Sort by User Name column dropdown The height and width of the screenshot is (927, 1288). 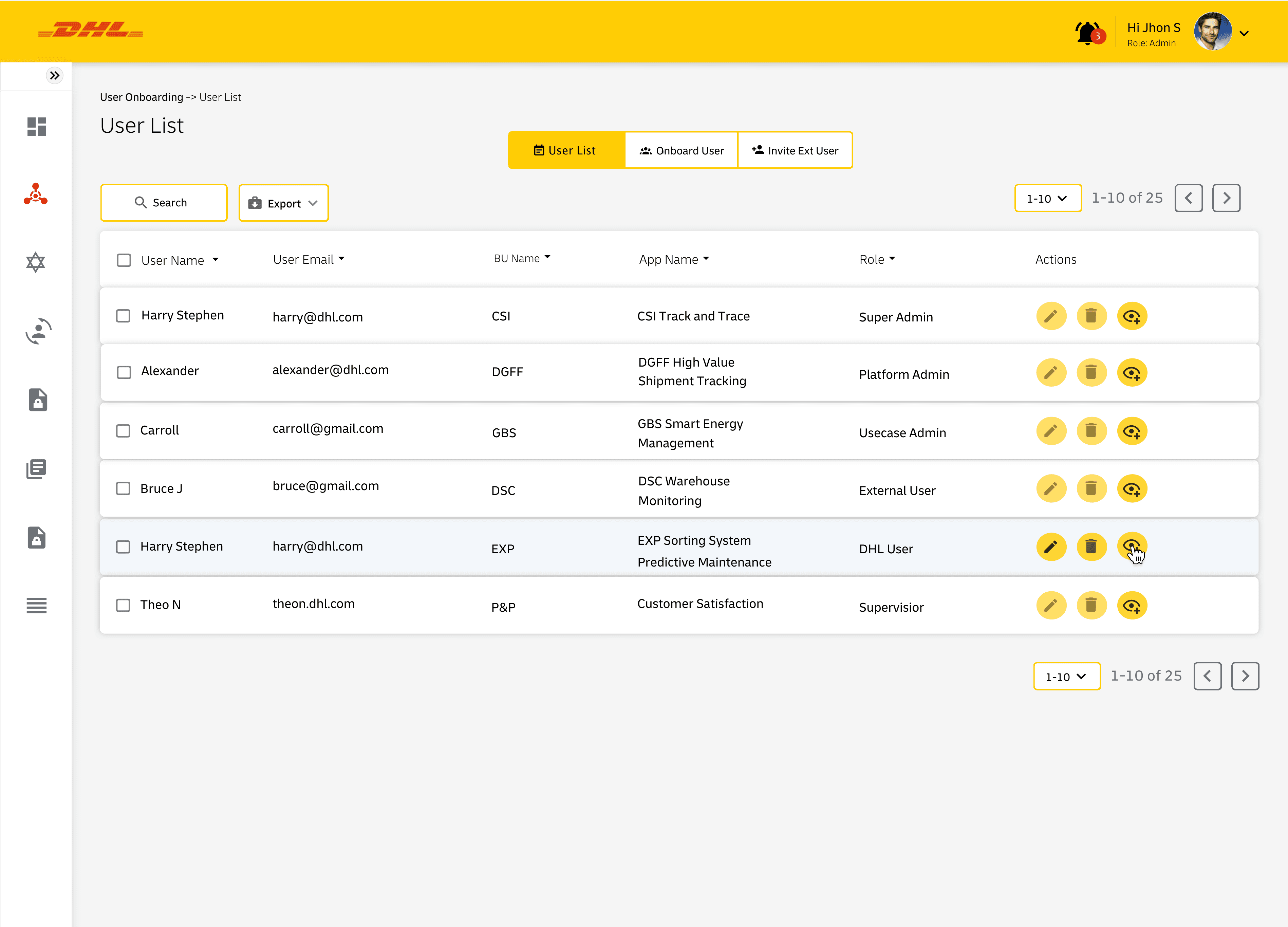click(x=215, y=260)
